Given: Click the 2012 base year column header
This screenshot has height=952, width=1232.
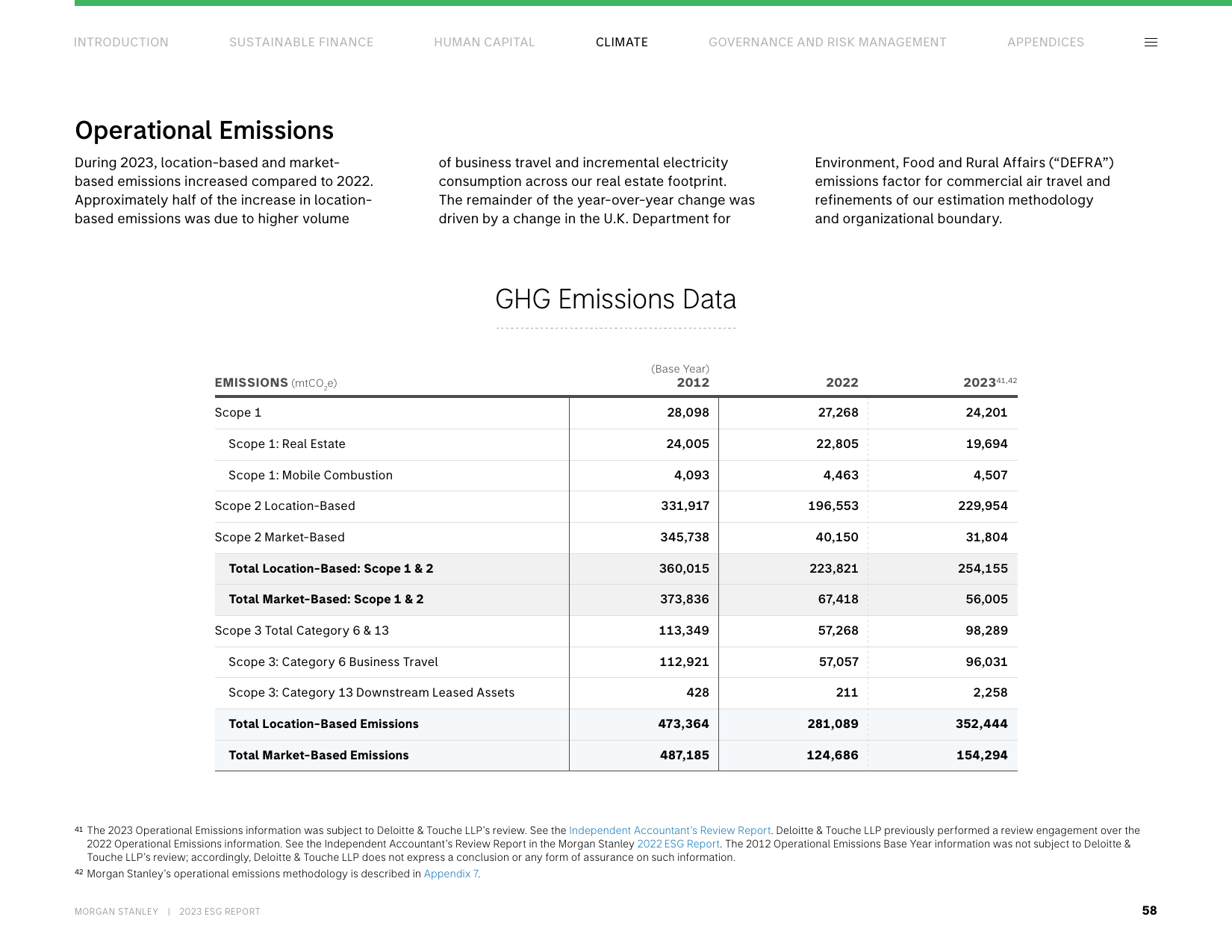Looking at the screenshot, I should (693, 383).
